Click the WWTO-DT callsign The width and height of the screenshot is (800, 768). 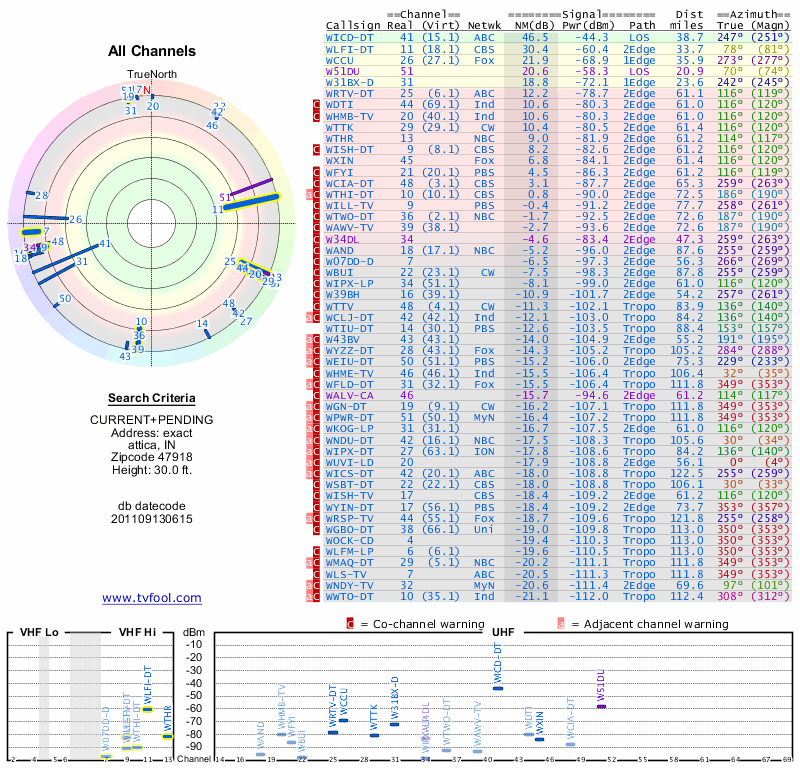click(349, 597)
